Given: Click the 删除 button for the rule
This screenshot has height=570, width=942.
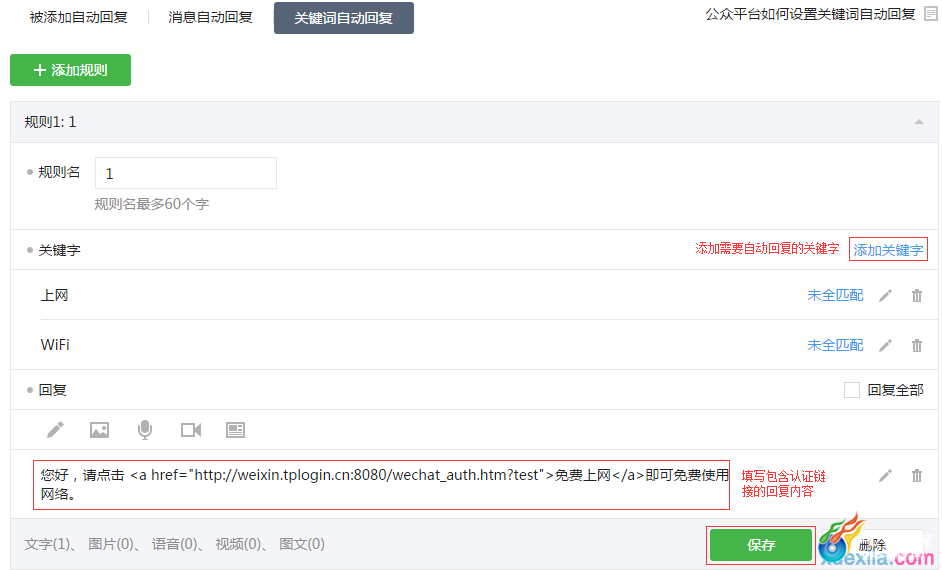Looking at the screenshot, I should (872, 545).
